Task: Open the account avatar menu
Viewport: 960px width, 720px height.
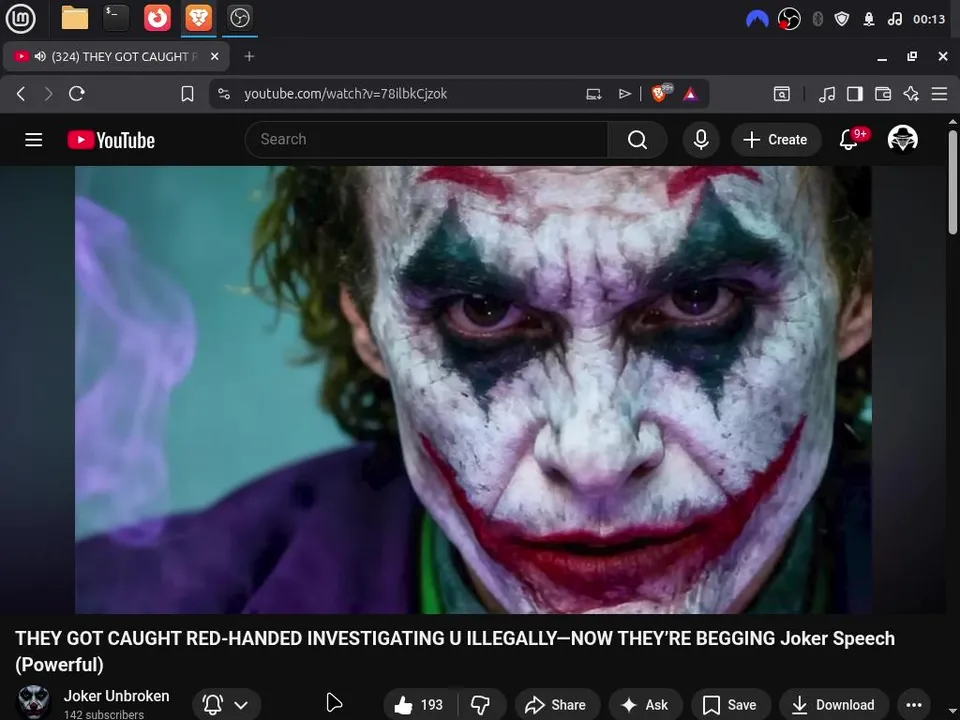Action: pyautogui.click(x=902, y=139)
